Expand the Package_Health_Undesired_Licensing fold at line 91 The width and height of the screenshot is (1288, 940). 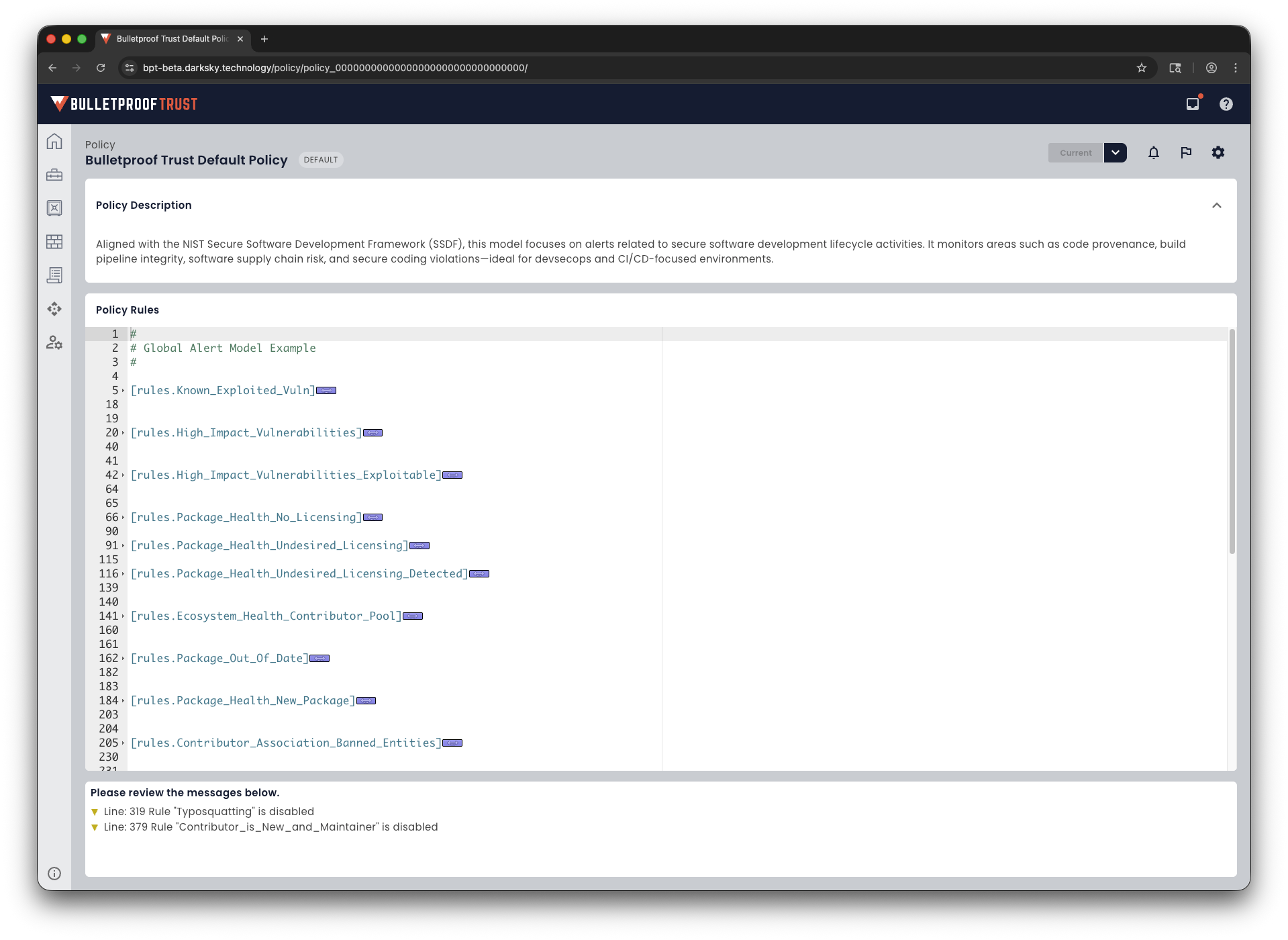point(123,546)
